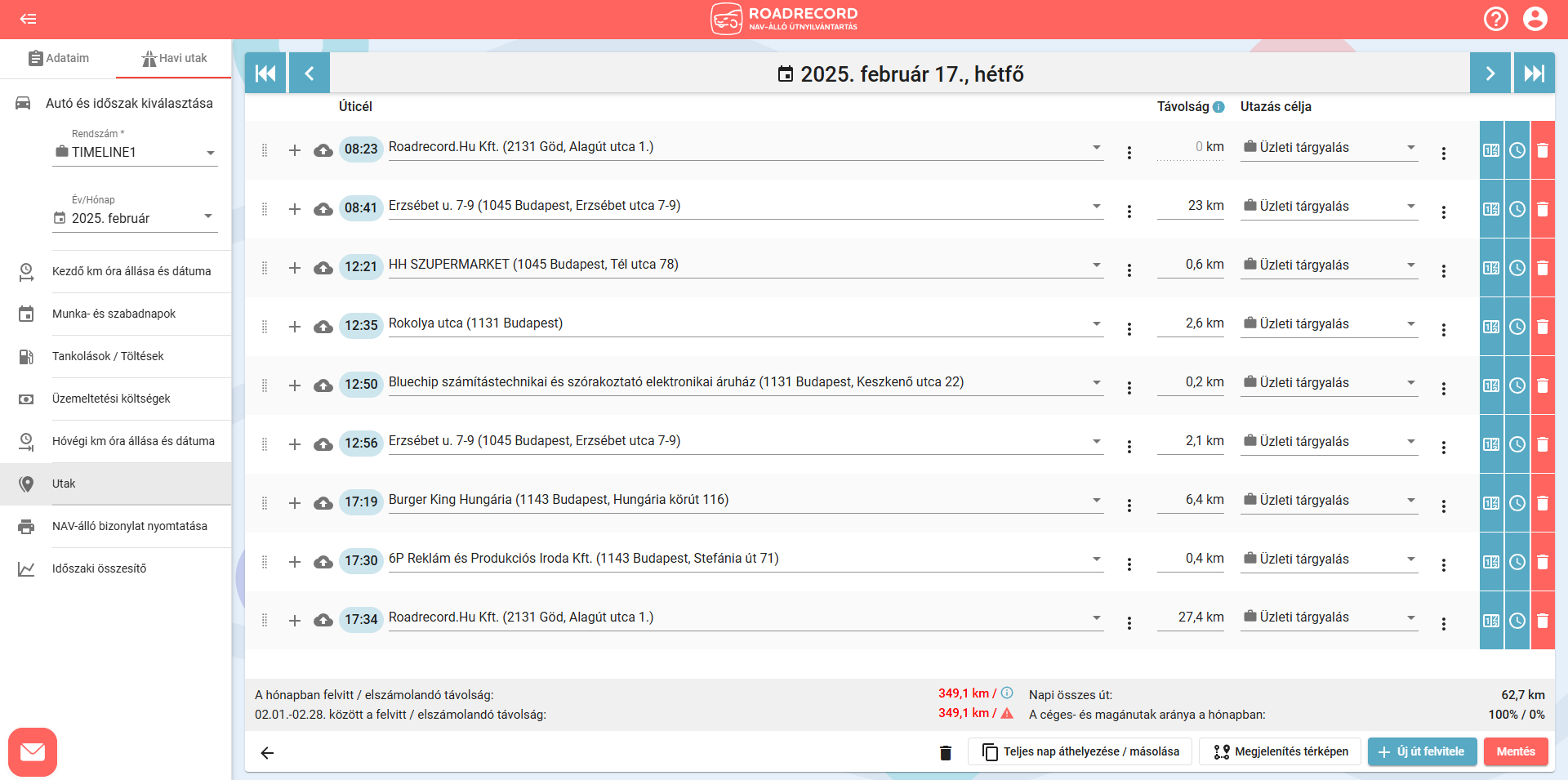
Task: Open the red mail message button
Action: coord(33,751)
